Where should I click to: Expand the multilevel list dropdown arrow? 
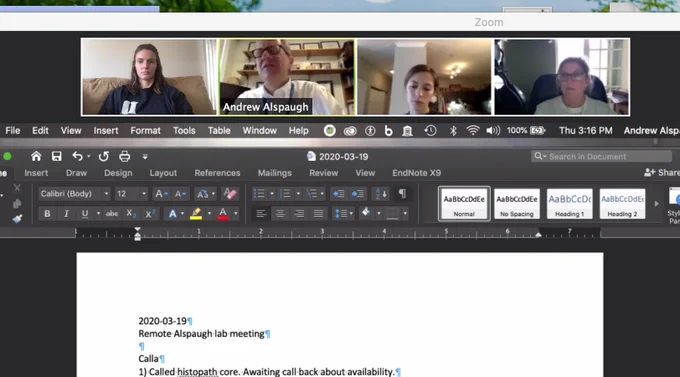(322, 194)
